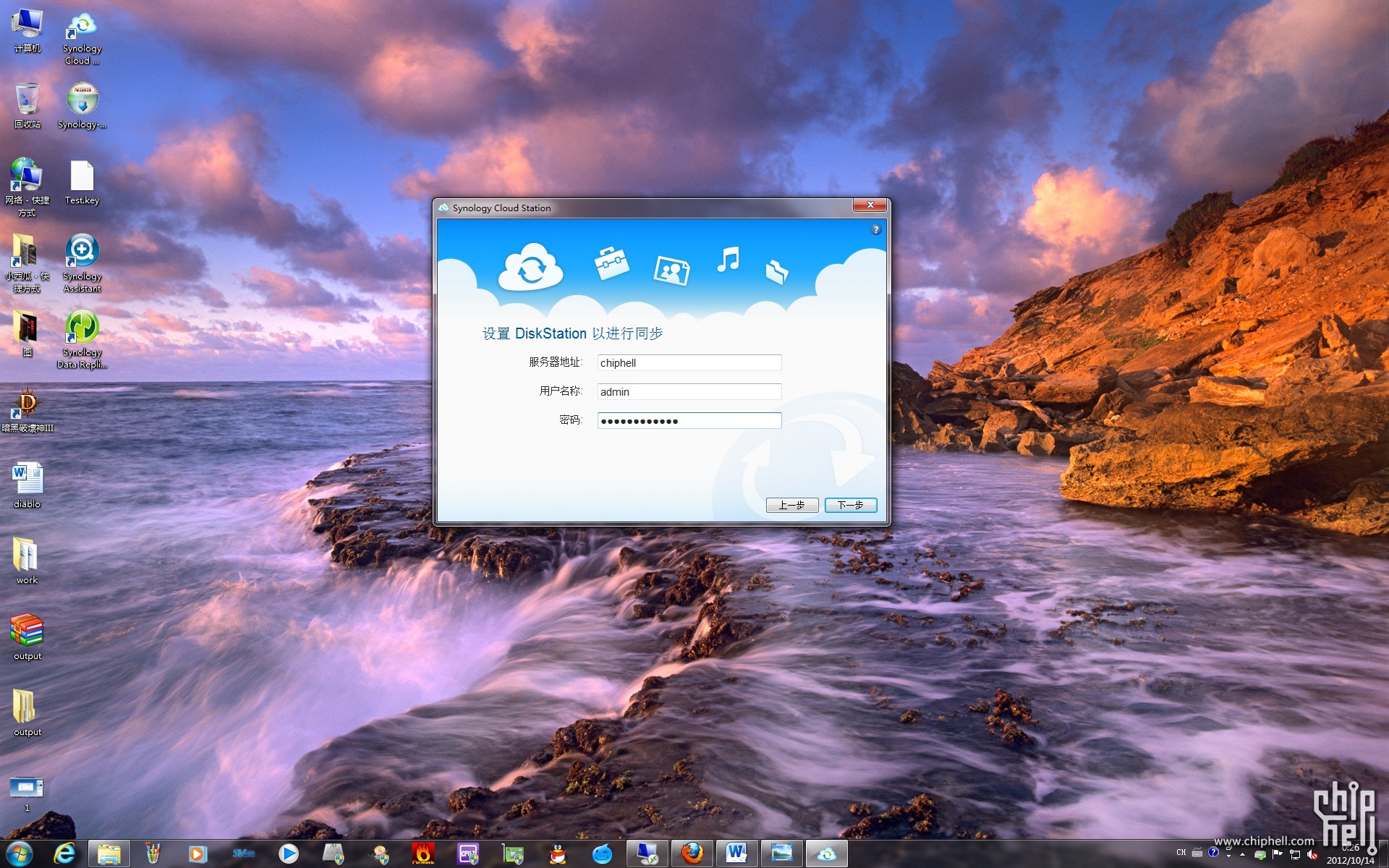Open help via the question mark icon
This screenshot has width=1389, height=868.
pyautogui.click(x=875, y=229)
